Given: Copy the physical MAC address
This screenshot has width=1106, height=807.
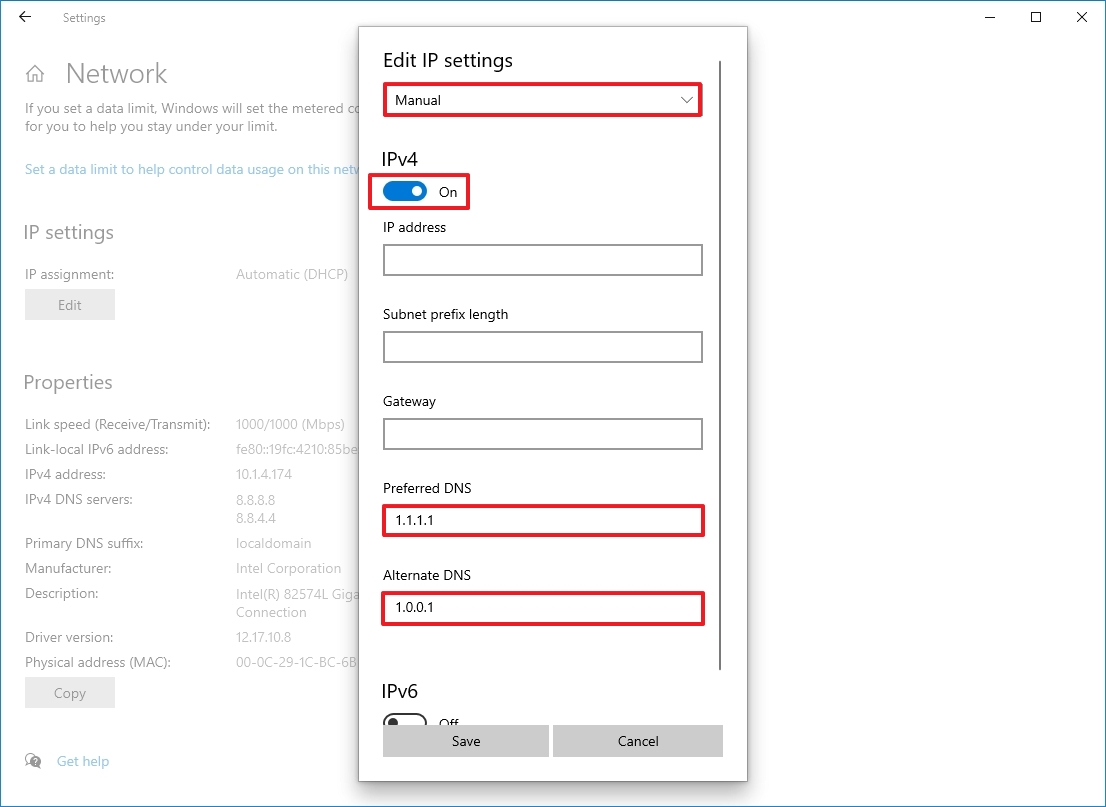Looking at the screenshot, I should pyautogui.click(x=69, y=692).
